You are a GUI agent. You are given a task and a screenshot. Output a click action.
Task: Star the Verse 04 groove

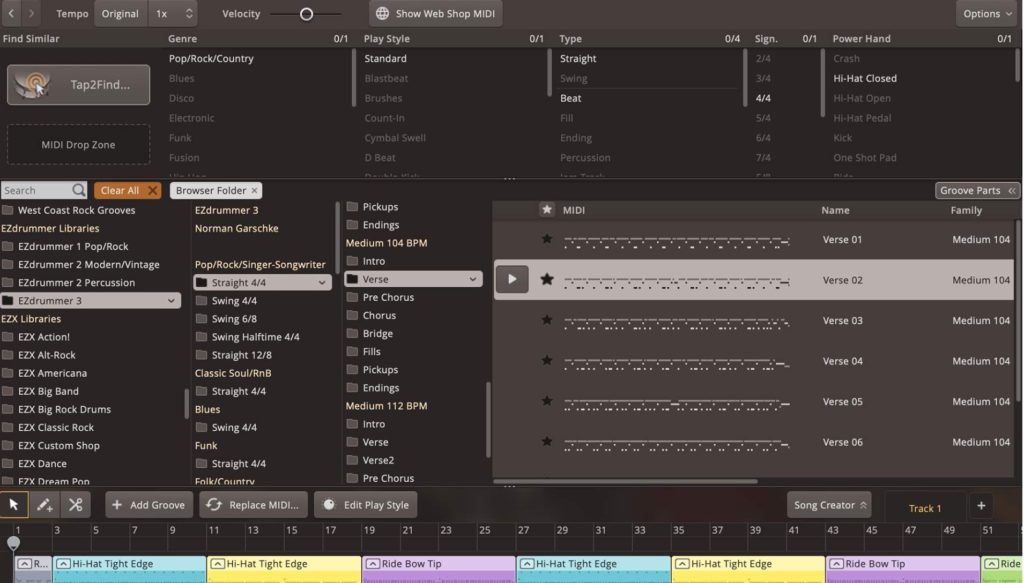(547, 360)
